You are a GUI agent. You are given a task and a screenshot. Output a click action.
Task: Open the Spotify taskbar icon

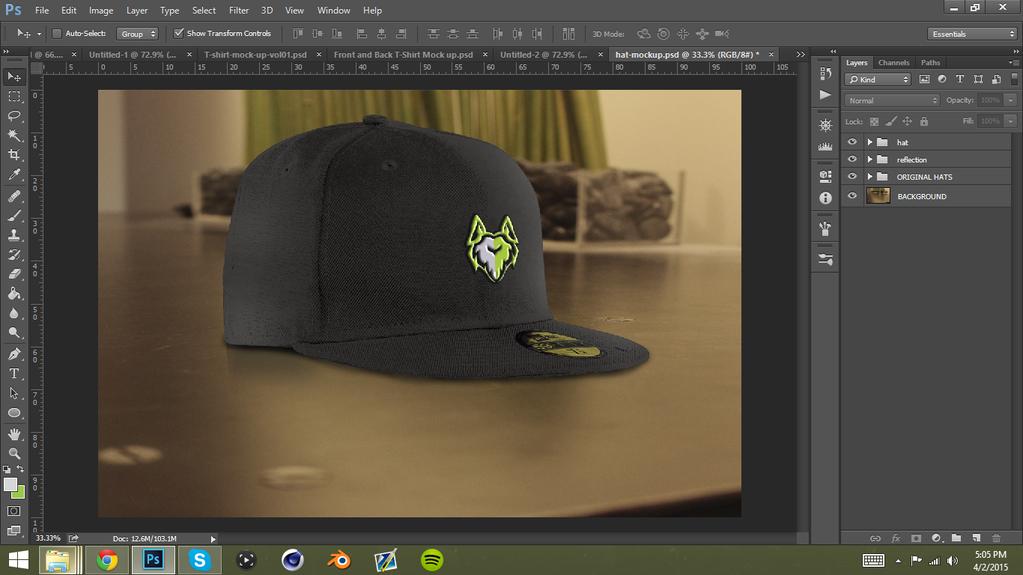(x=431, y=560)
